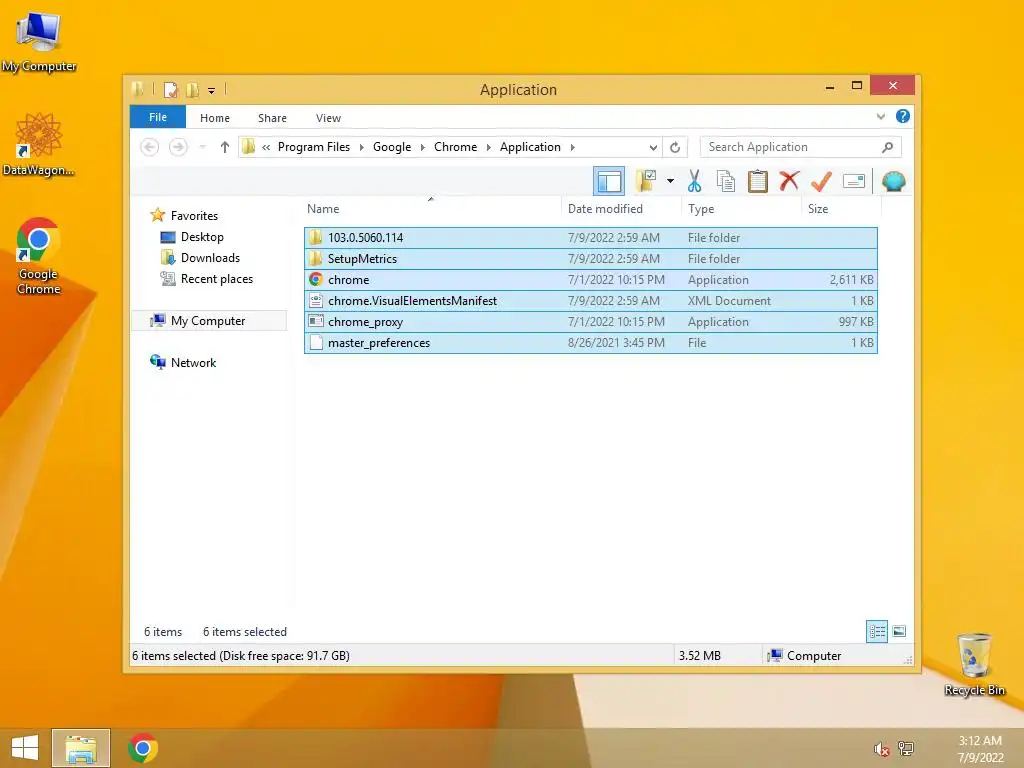The image size is (1024, 768).
Task: Sort by the Size column header
Action: 818,209
